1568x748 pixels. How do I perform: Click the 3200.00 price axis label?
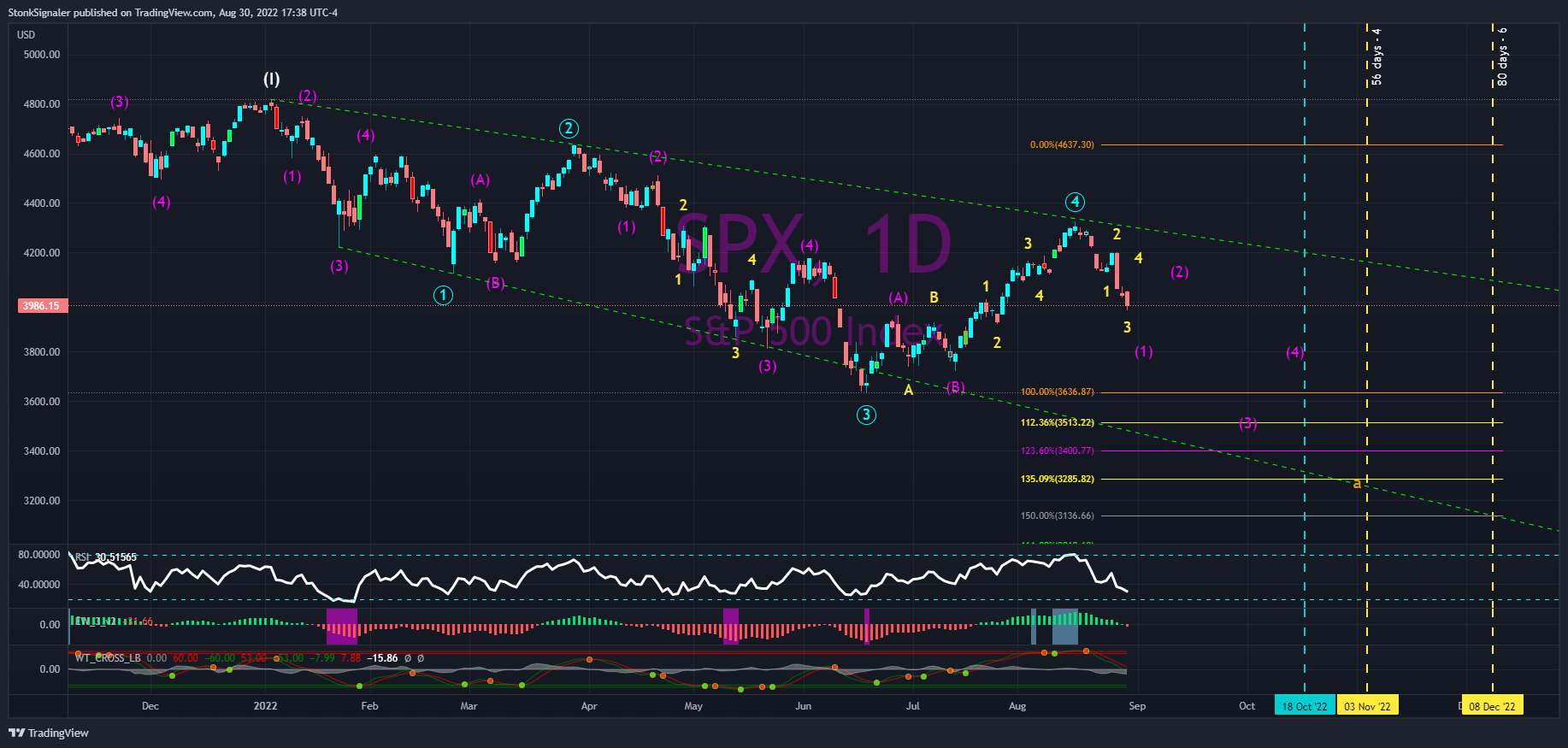[x=42, y=500]
